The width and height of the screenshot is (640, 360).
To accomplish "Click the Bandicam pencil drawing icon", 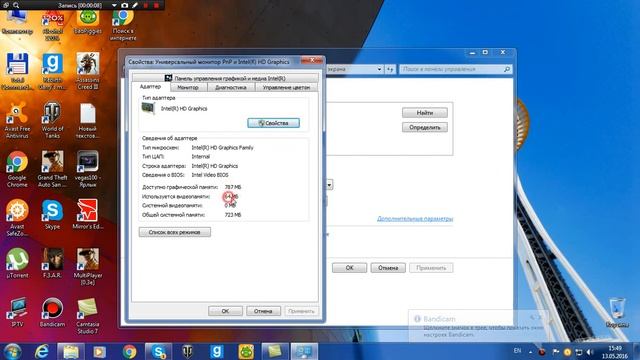I will coord(135,5).
